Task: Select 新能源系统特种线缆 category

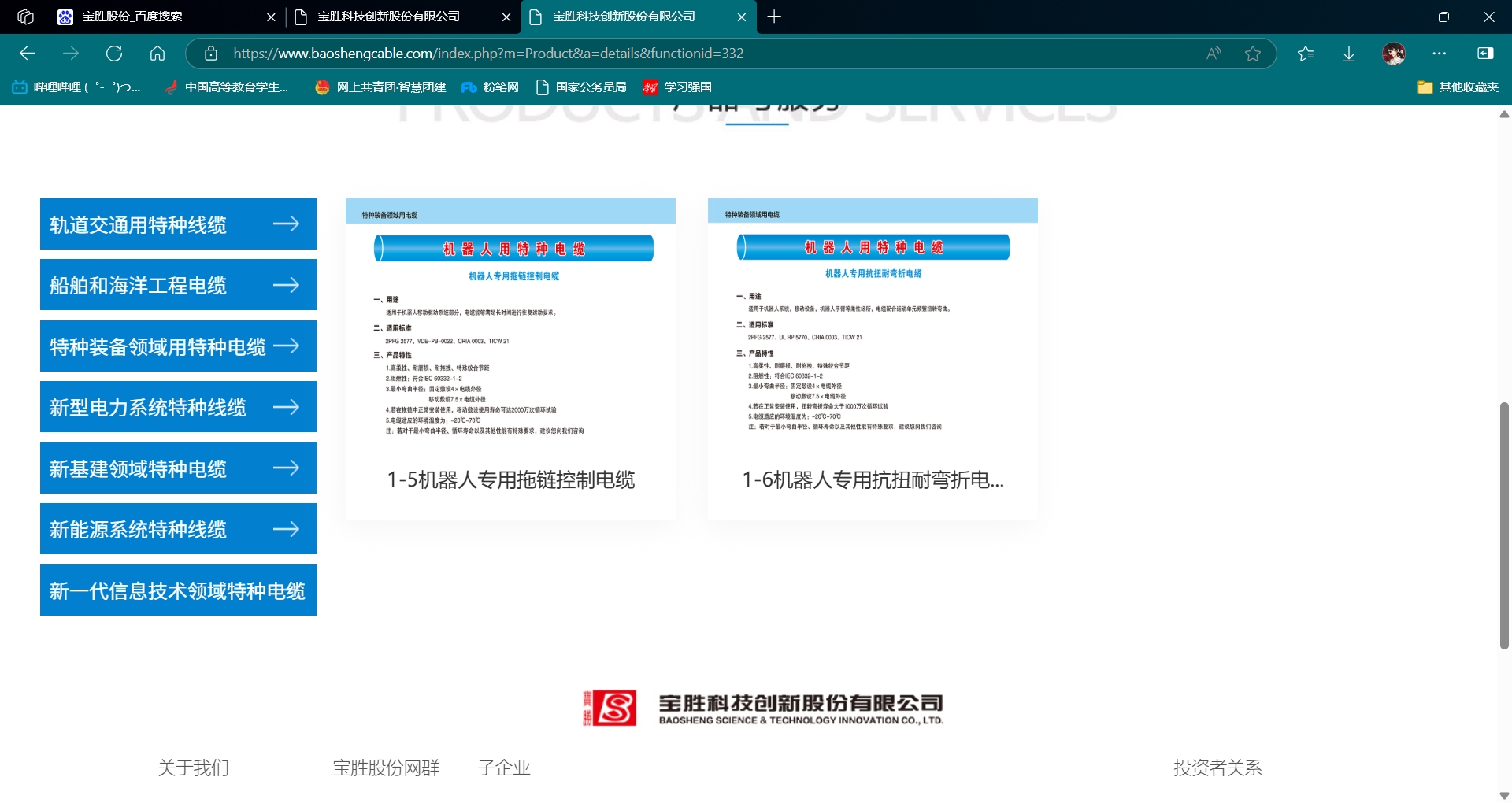Action: point(178,529)
